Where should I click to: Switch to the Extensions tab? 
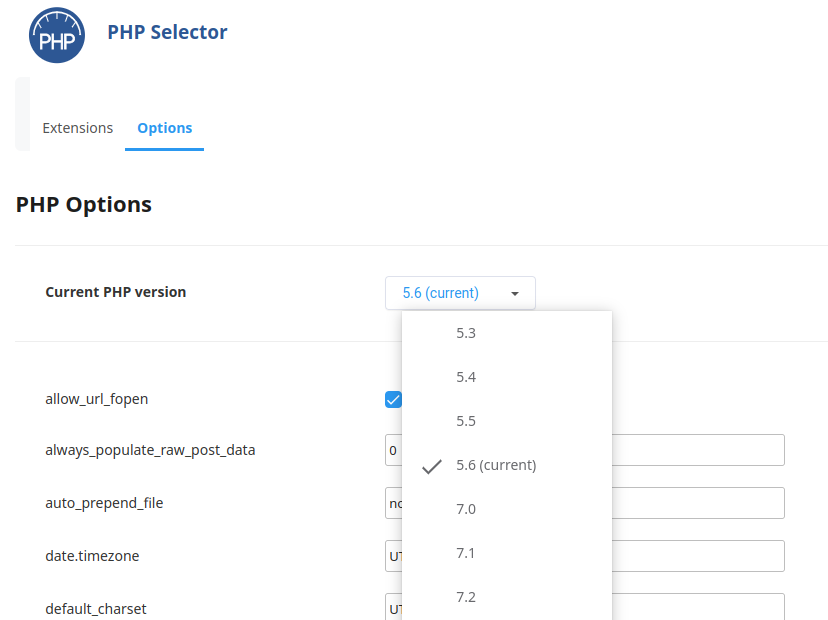click(x=78, y=128)
